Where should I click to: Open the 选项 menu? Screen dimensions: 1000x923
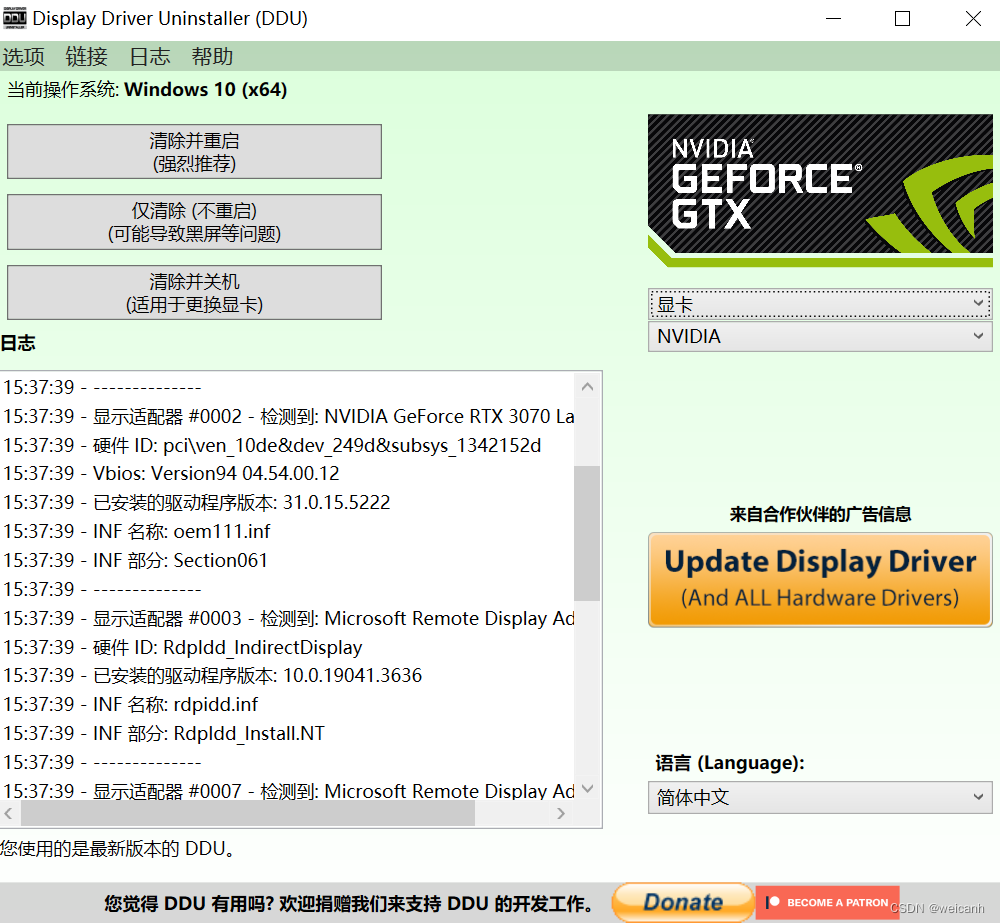pos(24,56)
